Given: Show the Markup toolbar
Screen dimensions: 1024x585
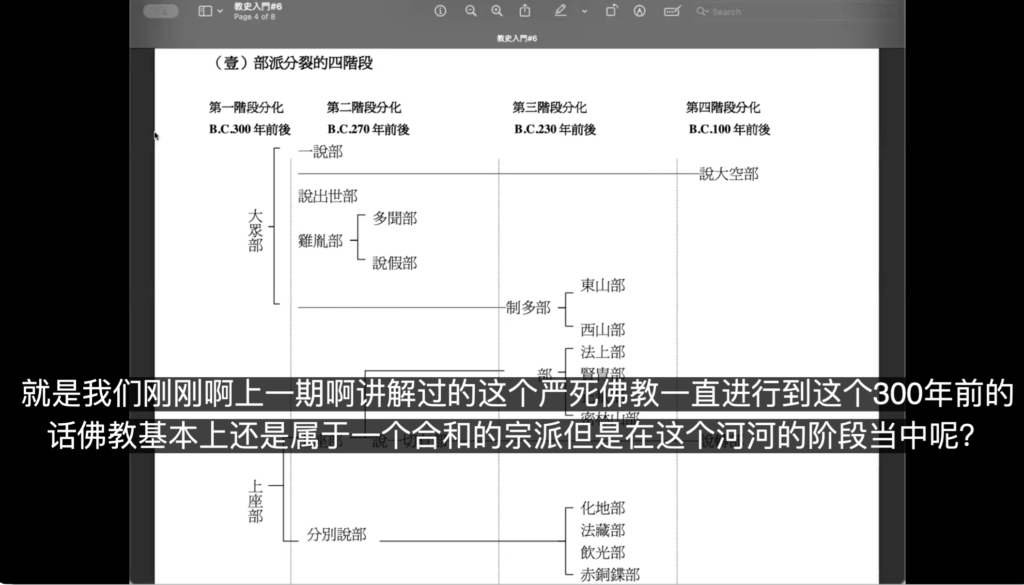Looking at the screenshot, I should tap(640, 11).
